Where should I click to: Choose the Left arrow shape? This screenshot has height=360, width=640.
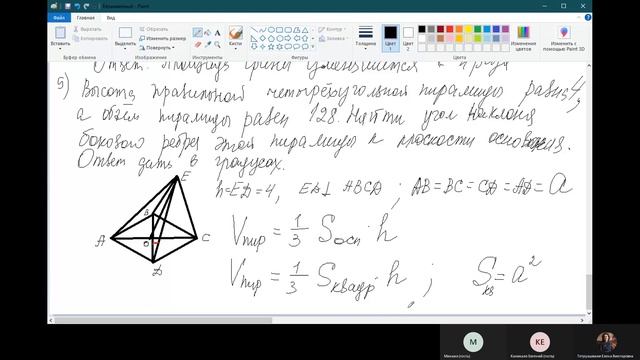297,38
